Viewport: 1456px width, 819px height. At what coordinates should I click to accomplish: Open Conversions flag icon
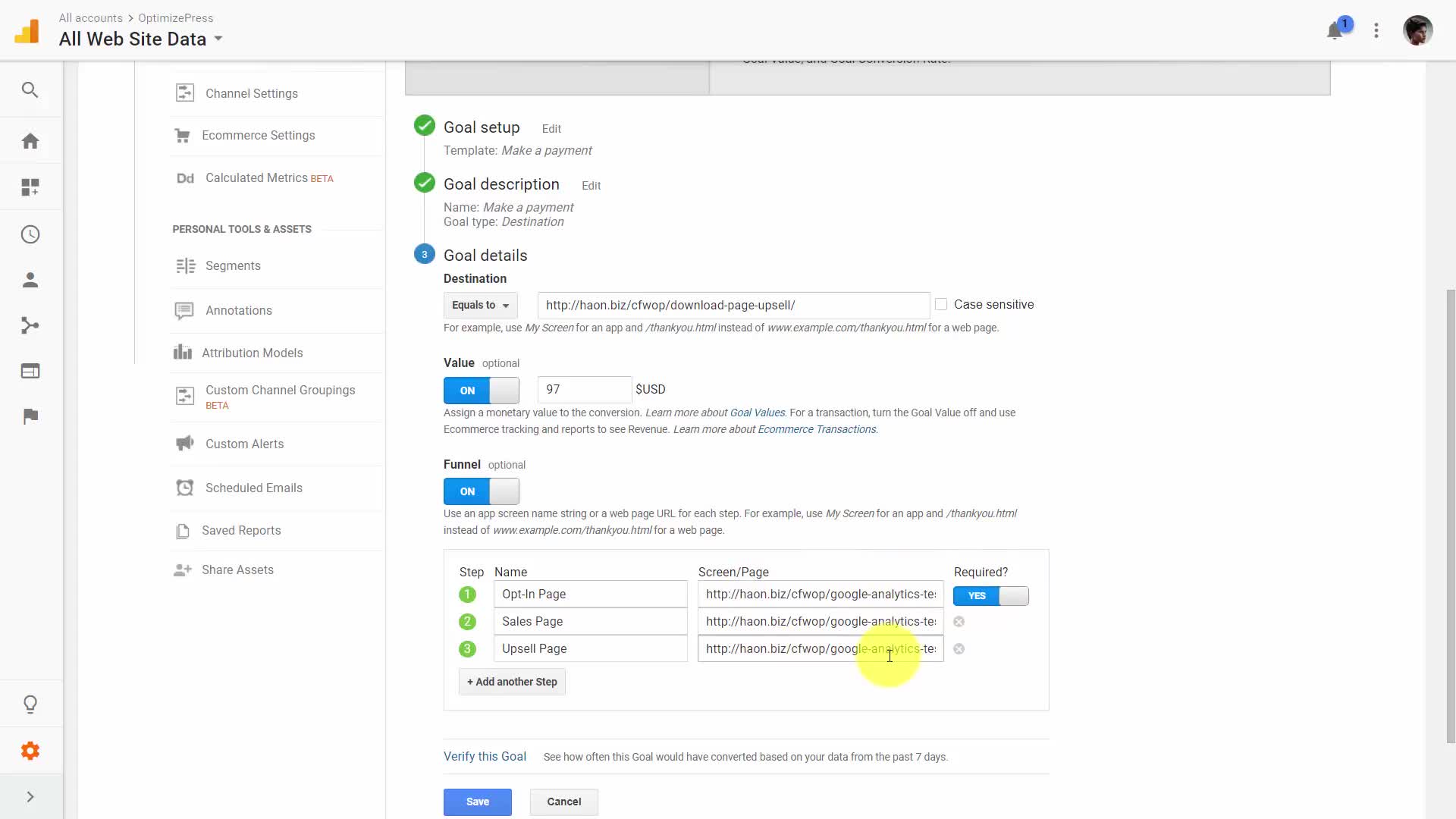[x=30, y=416]
